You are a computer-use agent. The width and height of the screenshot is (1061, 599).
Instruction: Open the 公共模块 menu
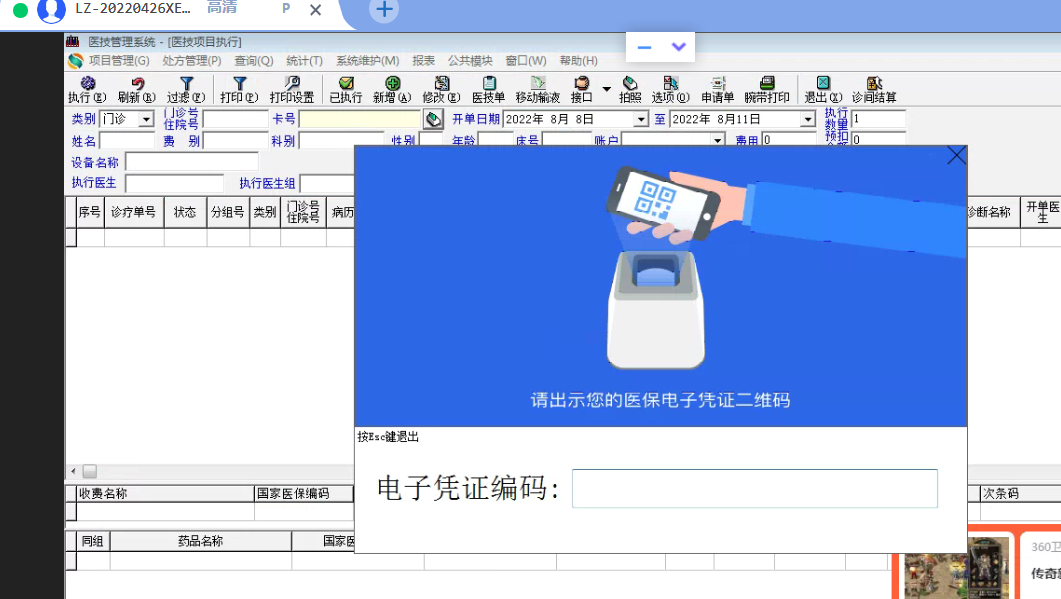coord(470,61)
